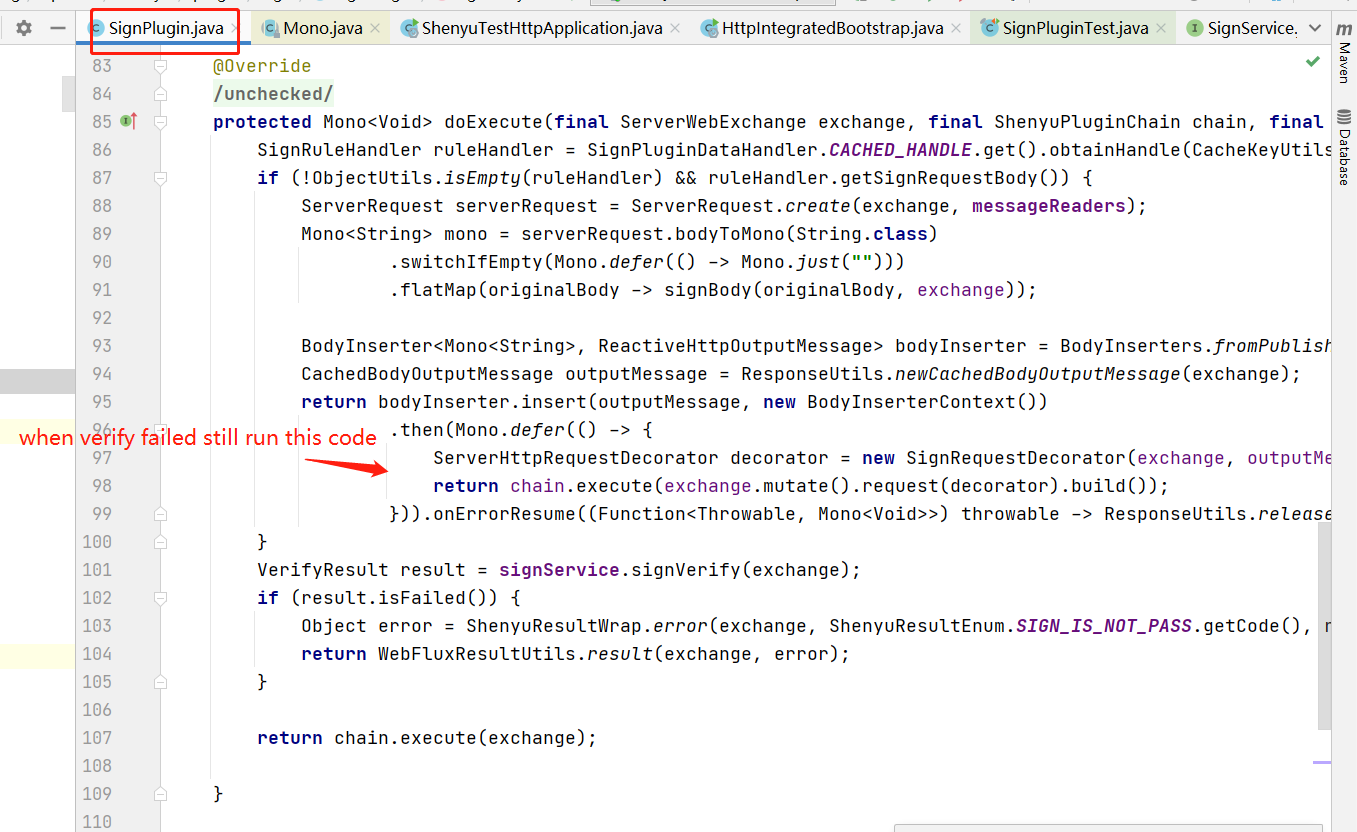Open the Maven tool window

(1344, 53)
